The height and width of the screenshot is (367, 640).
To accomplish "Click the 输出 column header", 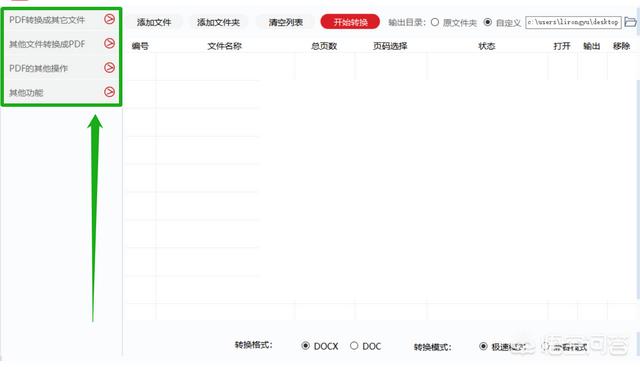I will click(x=592, y=46).
